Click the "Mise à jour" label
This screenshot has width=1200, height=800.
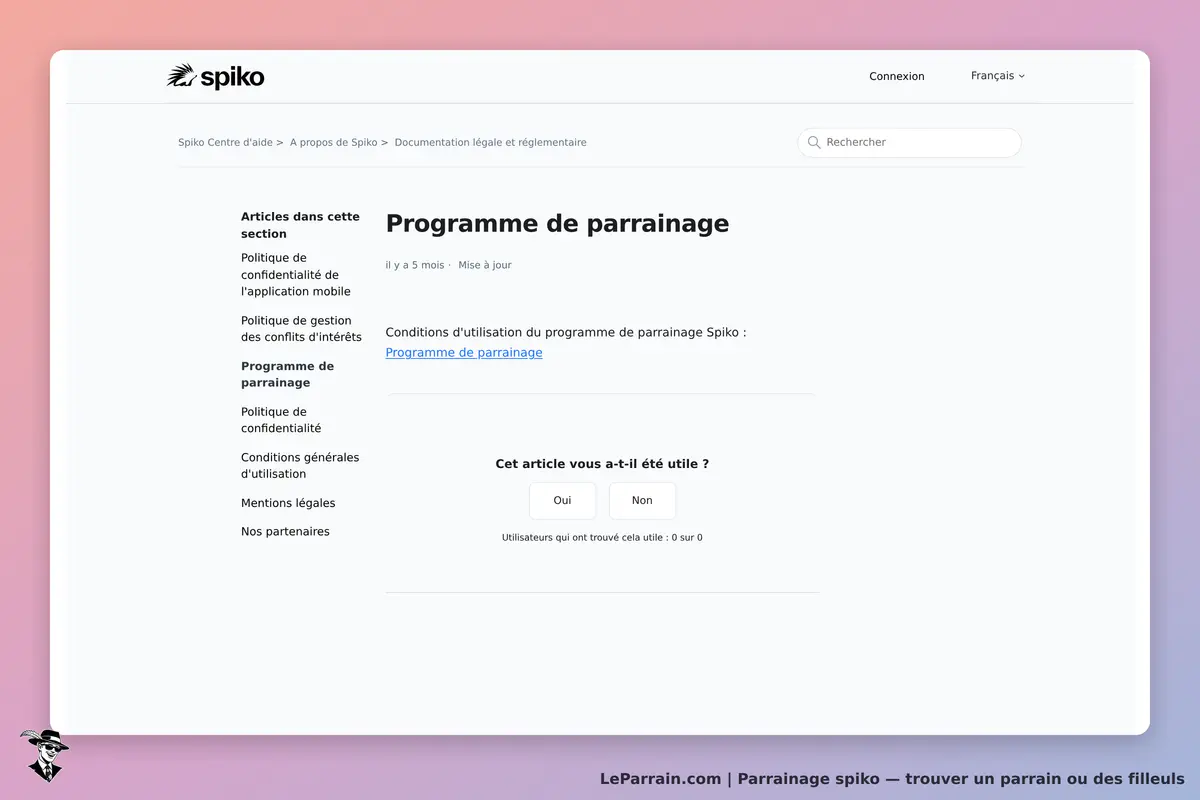(x=485, y=265)
